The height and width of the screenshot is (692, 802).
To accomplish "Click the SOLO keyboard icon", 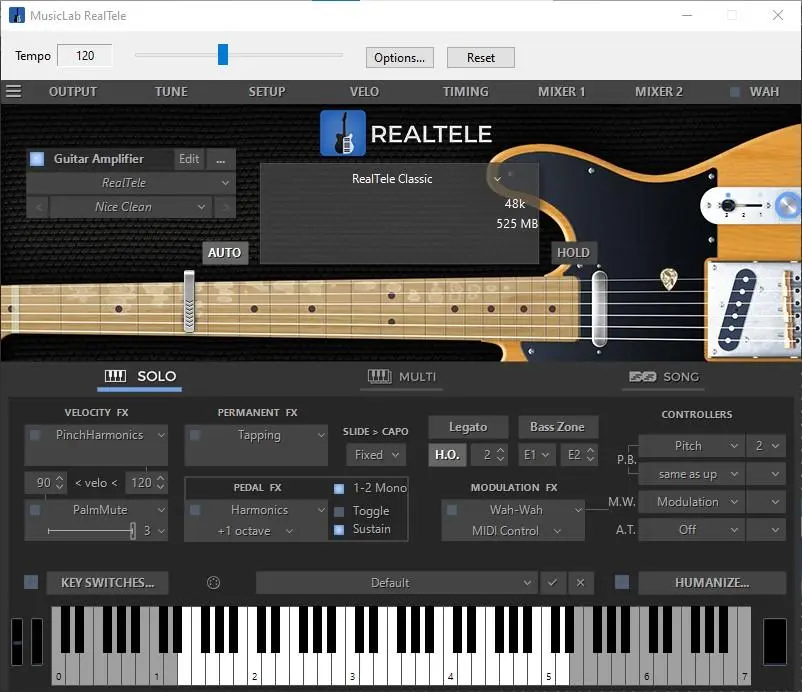I will (115, 376).
